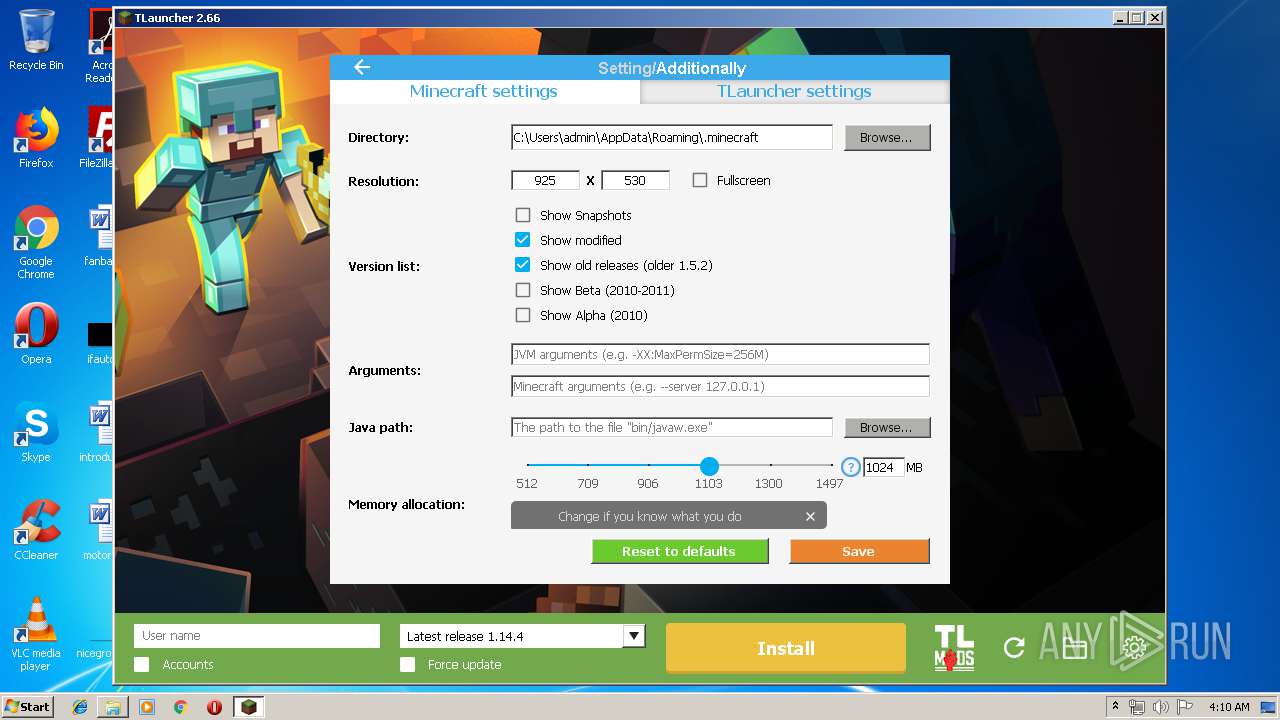
Task: Enable the Fullscreen checkbox
Action: point(700,180)
